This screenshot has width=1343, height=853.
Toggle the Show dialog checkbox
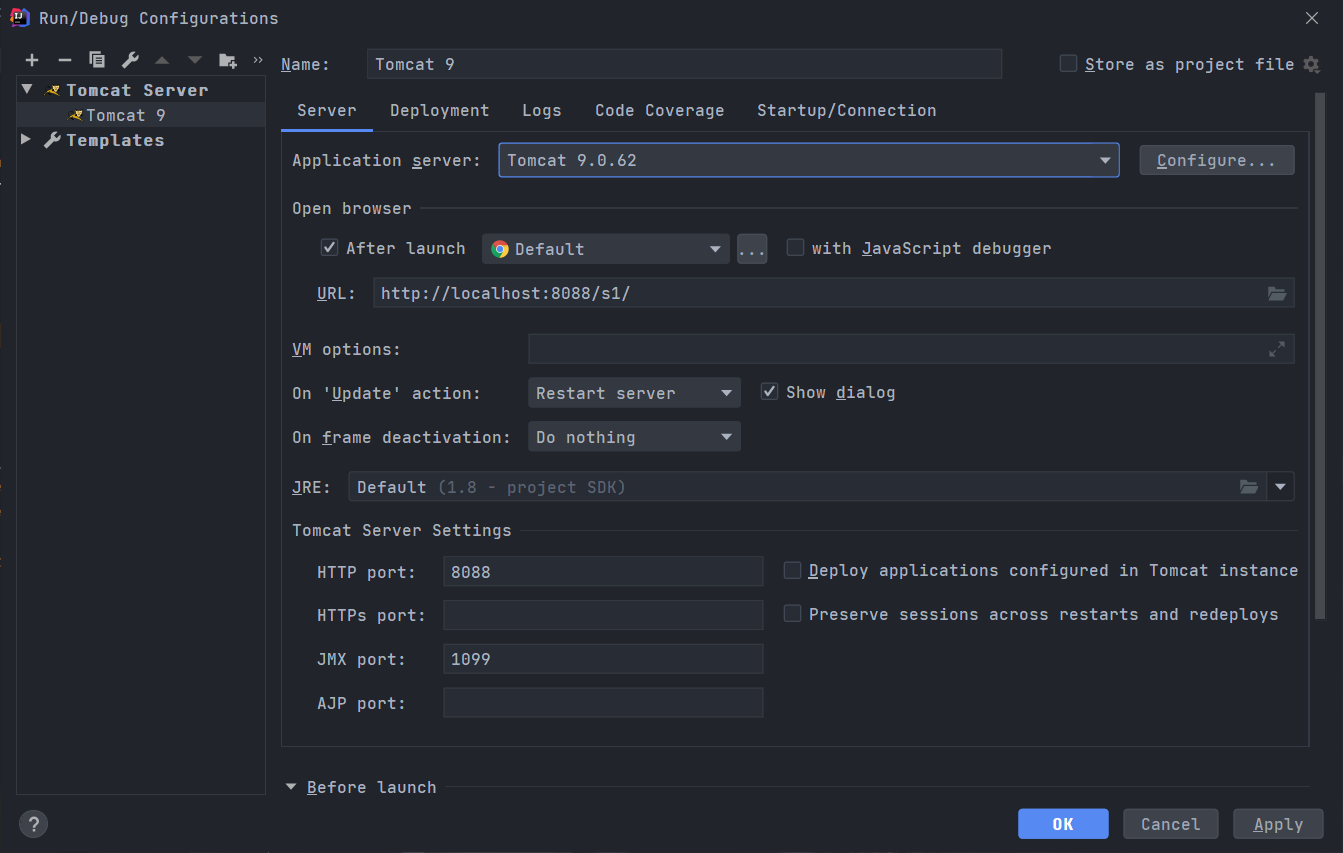769,392
